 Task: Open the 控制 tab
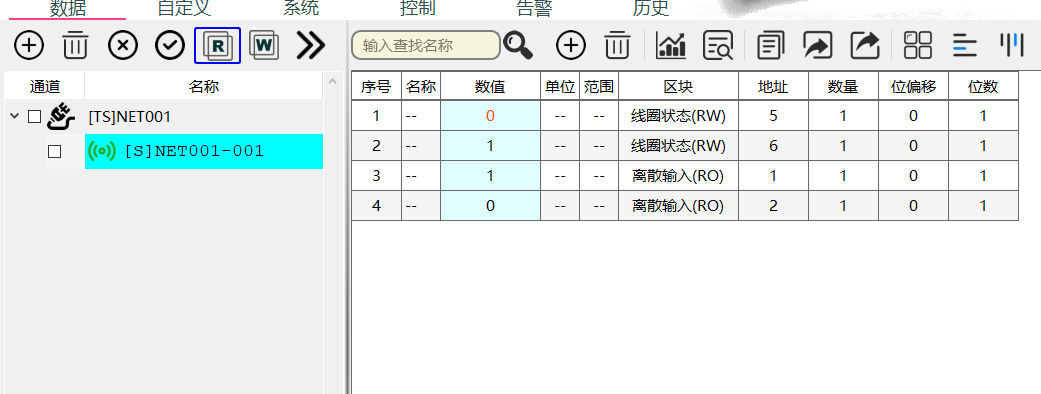418,8
